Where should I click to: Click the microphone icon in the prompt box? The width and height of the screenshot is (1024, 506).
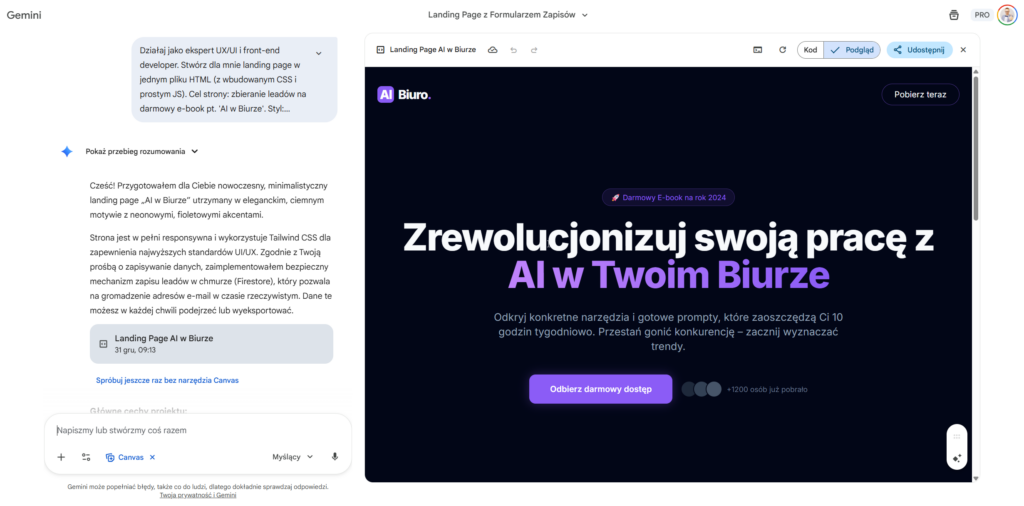tap(334, 457)
